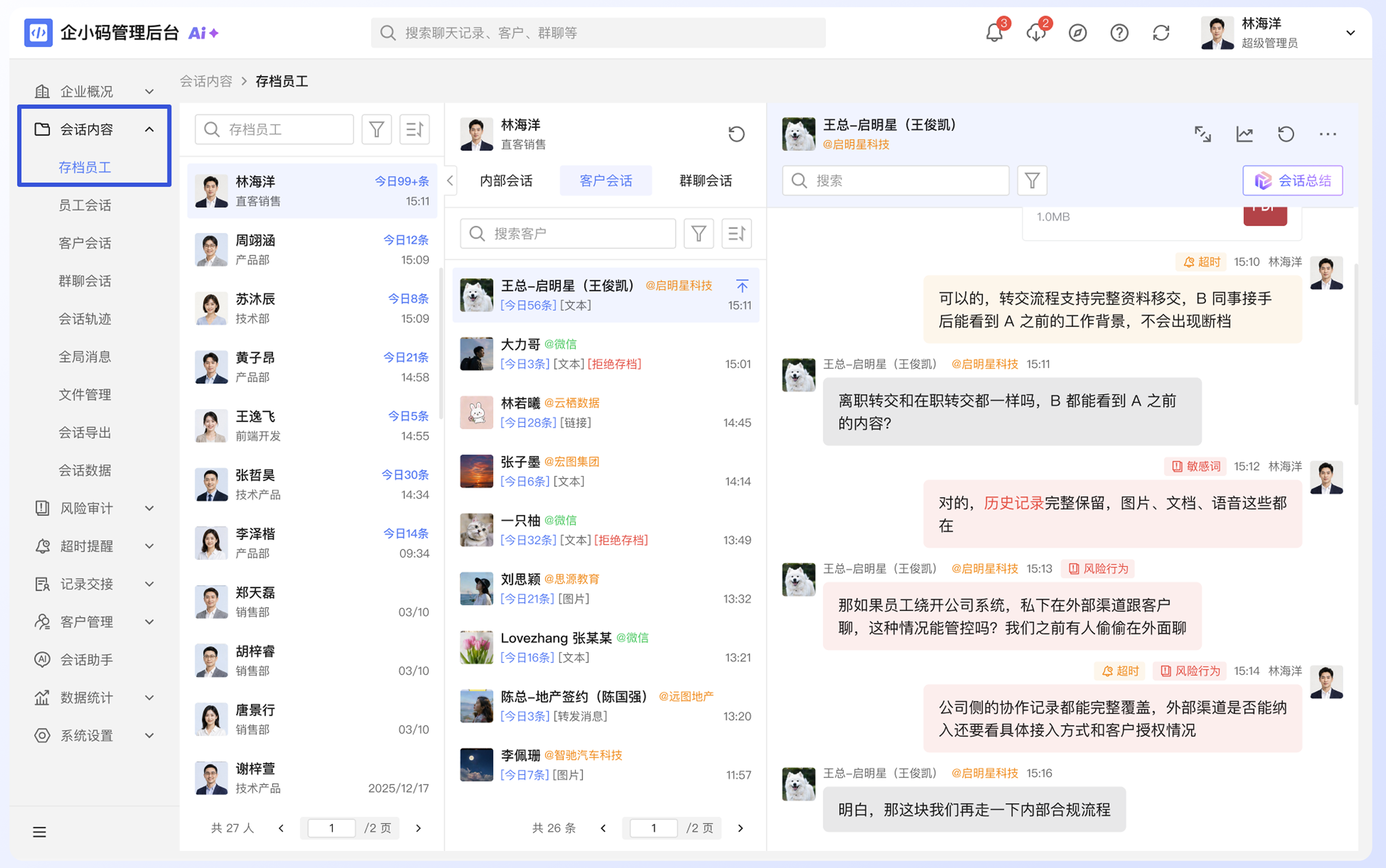The width and height of the screenshot is (1386, 868).
Task: Click the refresh icon in chat header
Action: click(x=1286, y=134)
